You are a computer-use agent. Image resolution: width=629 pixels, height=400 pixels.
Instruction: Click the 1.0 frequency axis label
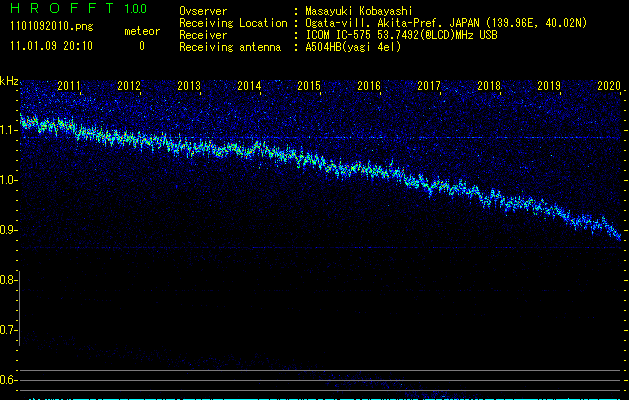pos(6,180)
